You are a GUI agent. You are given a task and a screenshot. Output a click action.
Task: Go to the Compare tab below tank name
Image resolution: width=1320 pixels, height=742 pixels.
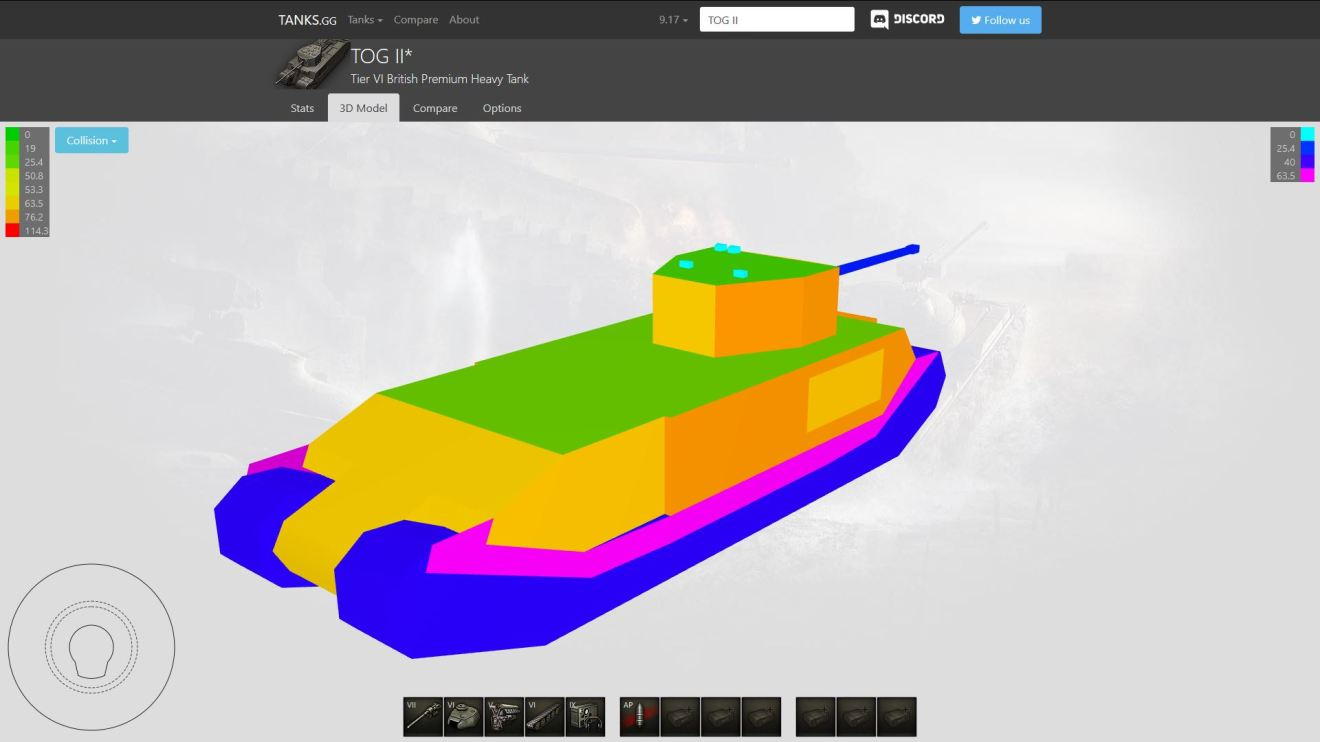(x=435, y=108)
